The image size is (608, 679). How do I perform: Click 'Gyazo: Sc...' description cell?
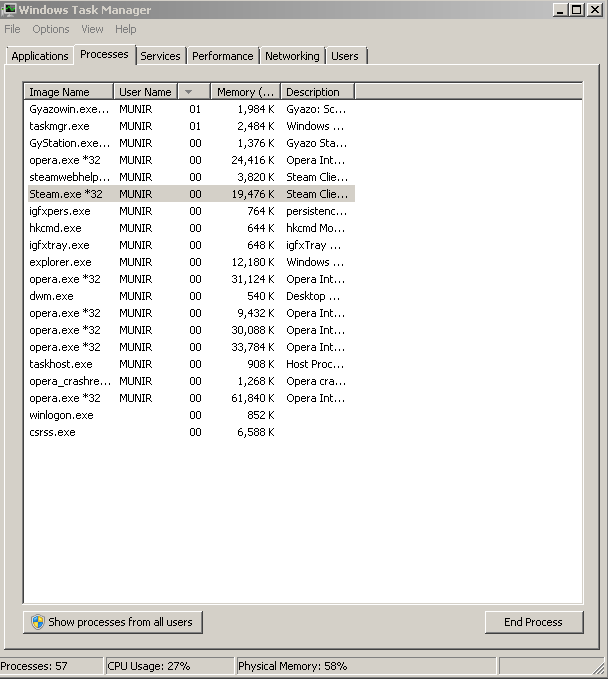(316, 109)
